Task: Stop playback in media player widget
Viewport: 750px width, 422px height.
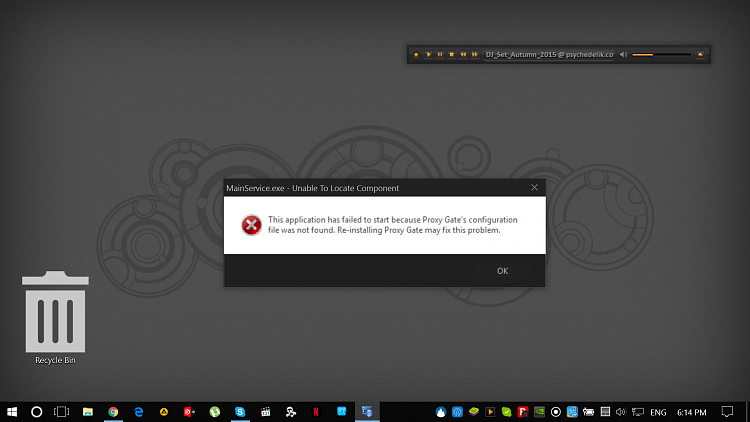Action: 452,55
